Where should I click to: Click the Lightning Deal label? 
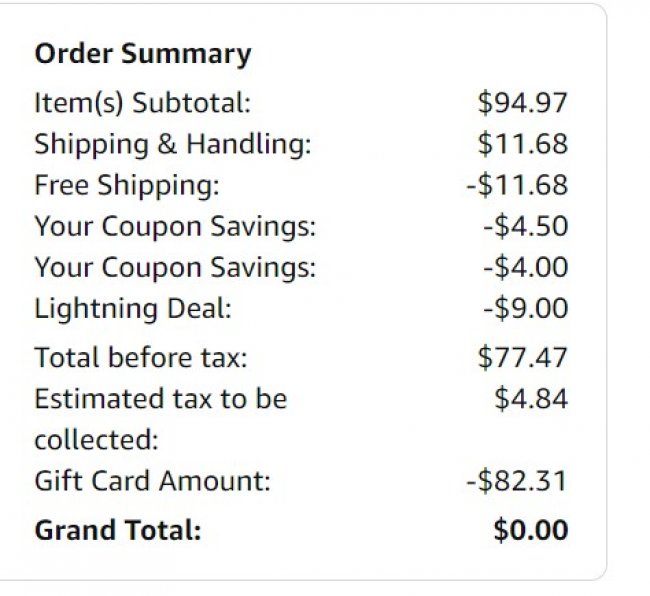pos(132,308)
